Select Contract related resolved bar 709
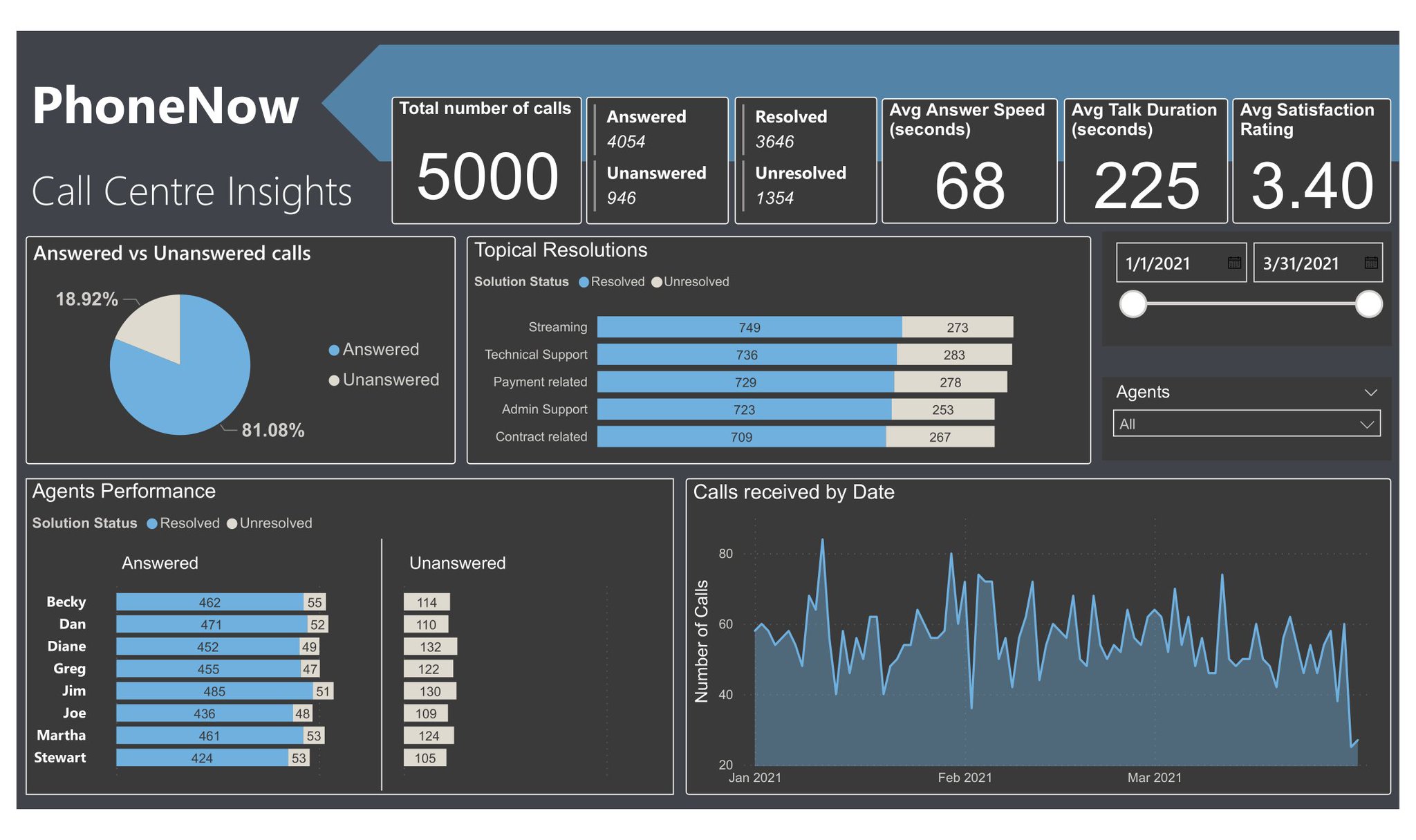 pos(741,436)
